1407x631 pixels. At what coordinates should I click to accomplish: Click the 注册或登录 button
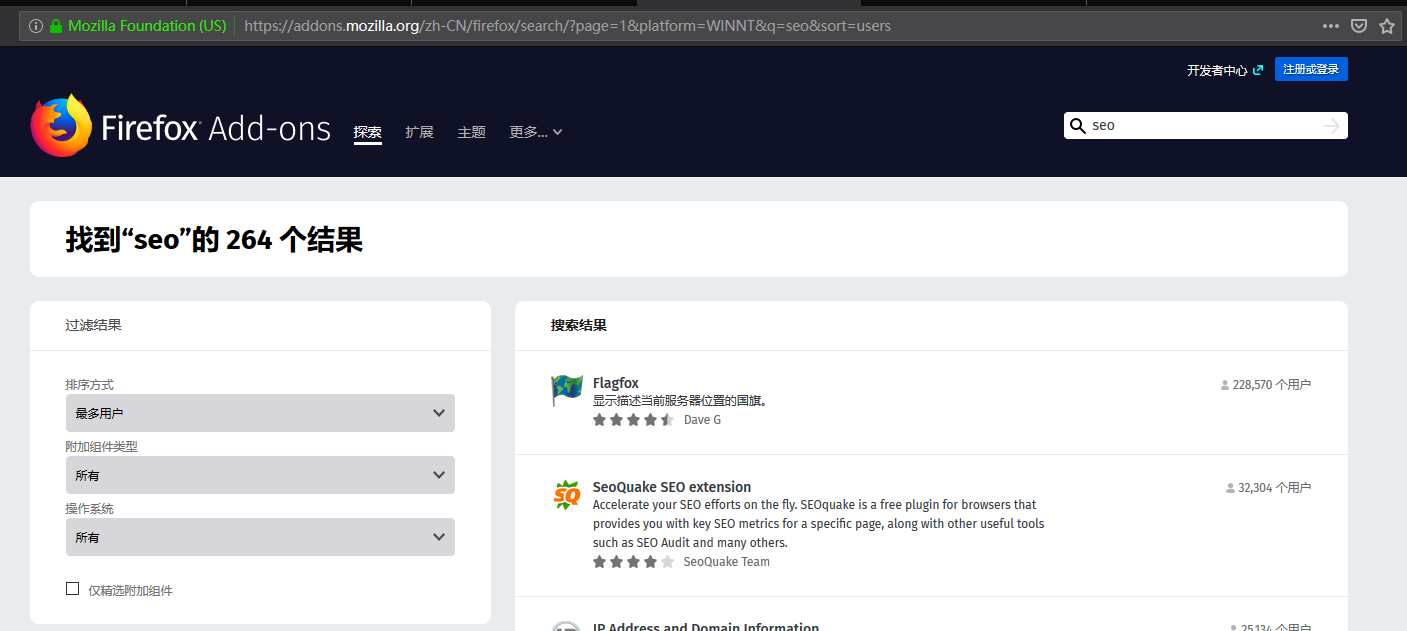(1311, 69)
